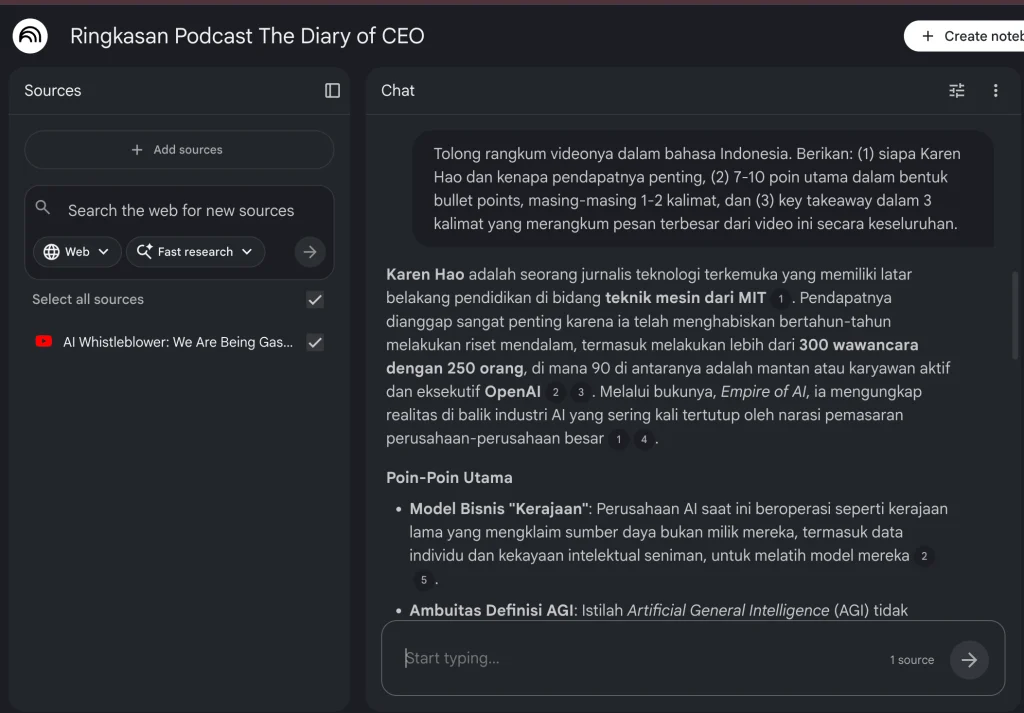Open citation 1 after teknik mesin MIT

coord(779,297)
